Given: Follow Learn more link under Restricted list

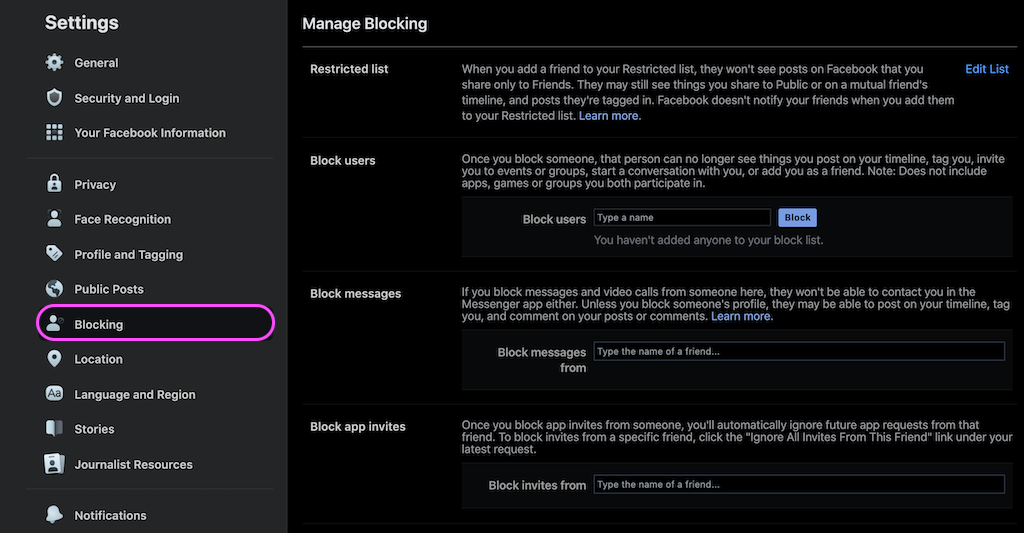Looking at the screenshot, I should coord(608,116).
